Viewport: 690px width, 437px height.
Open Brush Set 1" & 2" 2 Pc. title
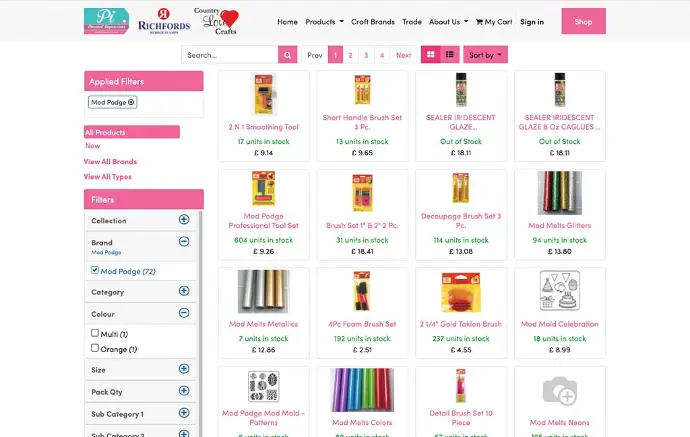[x=362, y=225]
